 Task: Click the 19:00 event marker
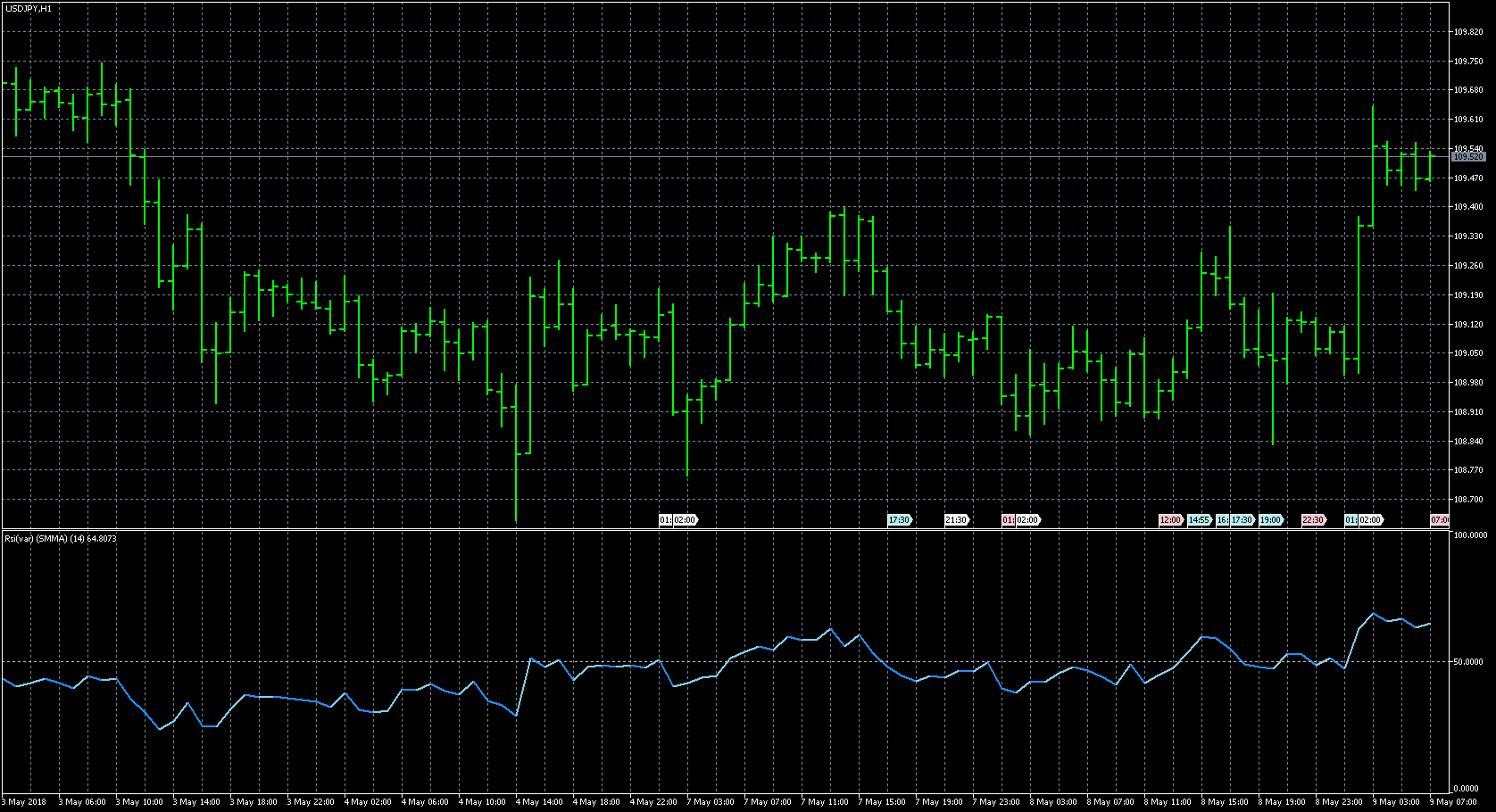click(1270, 520)
